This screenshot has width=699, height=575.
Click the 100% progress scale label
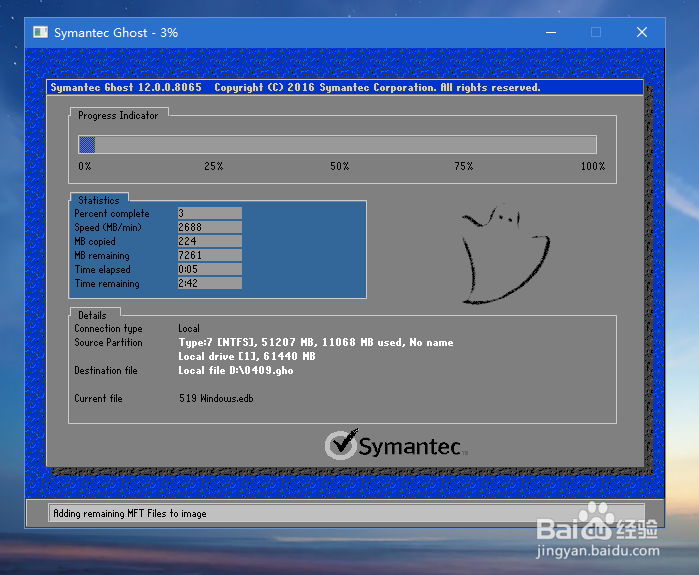point(593,166)
